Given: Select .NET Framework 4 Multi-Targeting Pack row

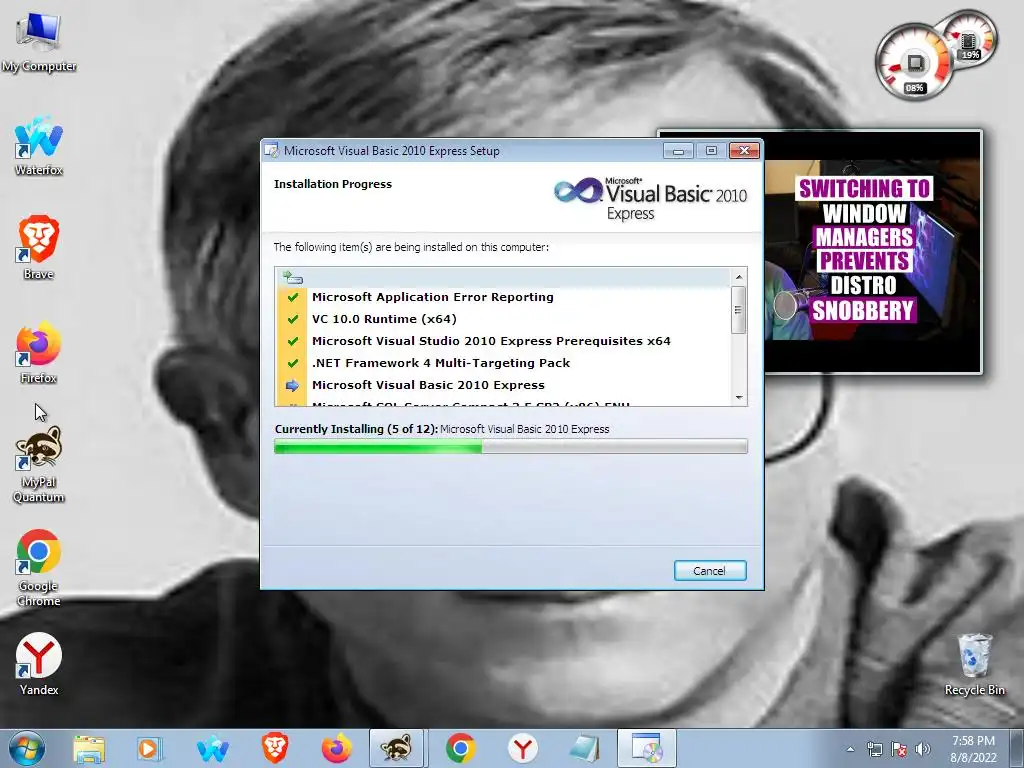Looking at the screenshot, I should tap(503, 363).
